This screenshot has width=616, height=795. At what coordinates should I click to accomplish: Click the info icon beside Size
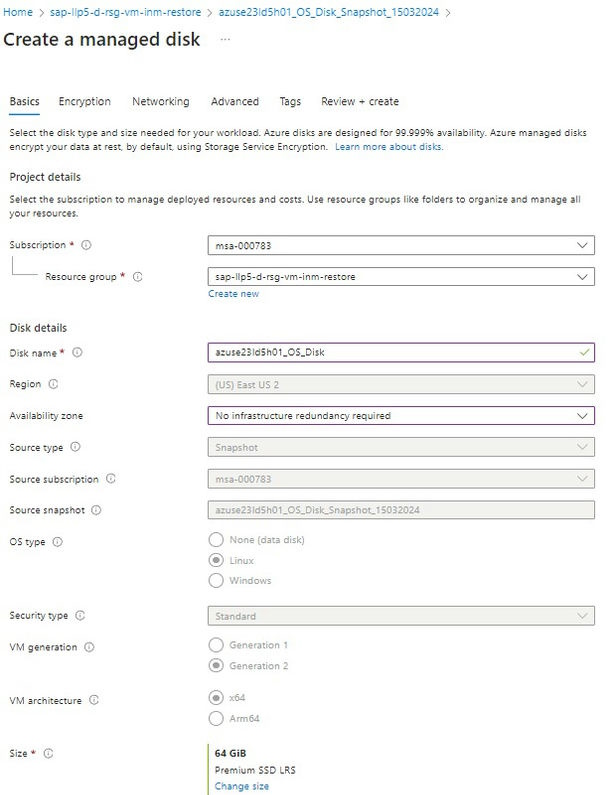click(47, 753)
